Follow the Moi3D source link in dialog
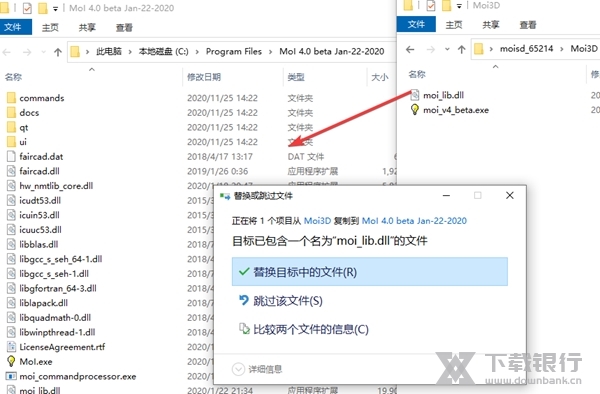 [317, 221]
